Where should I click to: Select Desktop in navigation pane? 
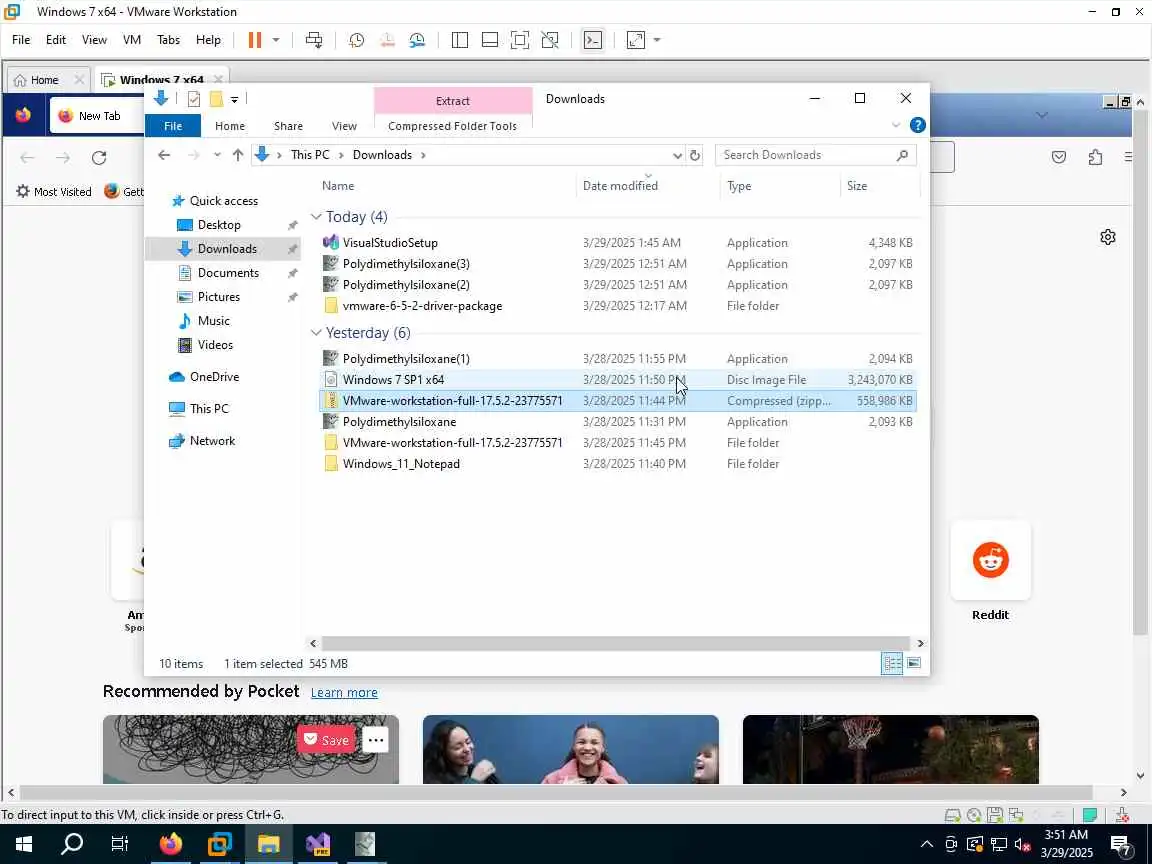point(219,225)
